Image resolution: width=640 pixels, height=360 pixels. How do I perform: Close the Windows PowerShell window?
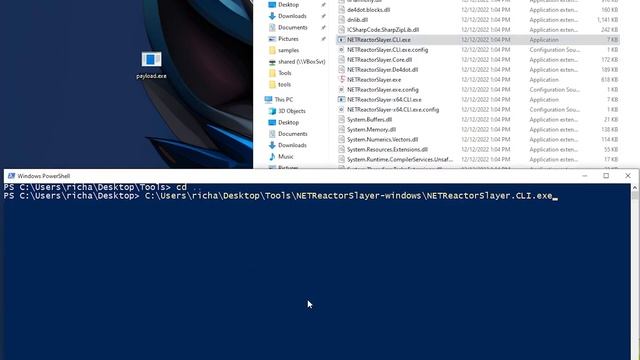[628, 176]
